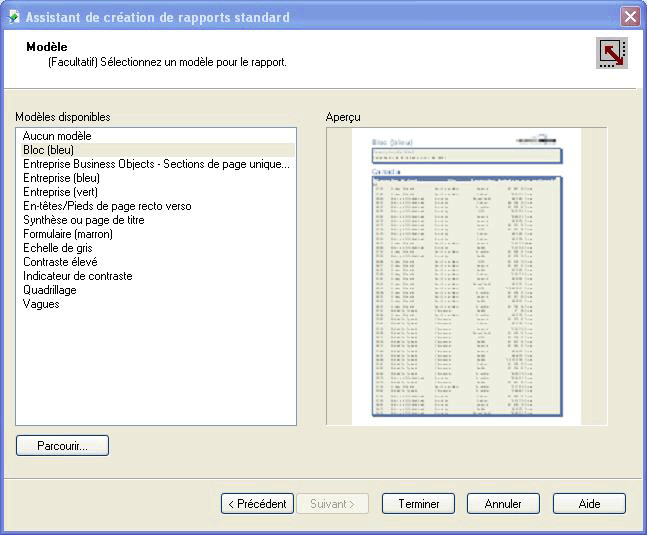This screenshot has width=647, height=535.
Task: Go back with the 'Précédent' button
Action: point(257,504)
